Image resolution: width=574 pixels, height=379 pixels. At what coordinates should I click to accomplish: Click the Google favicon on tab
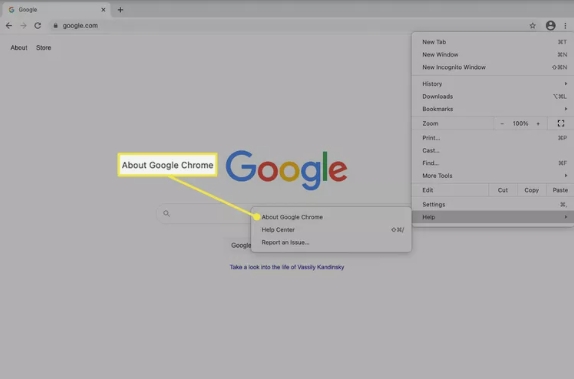click(x=11, y=10)
